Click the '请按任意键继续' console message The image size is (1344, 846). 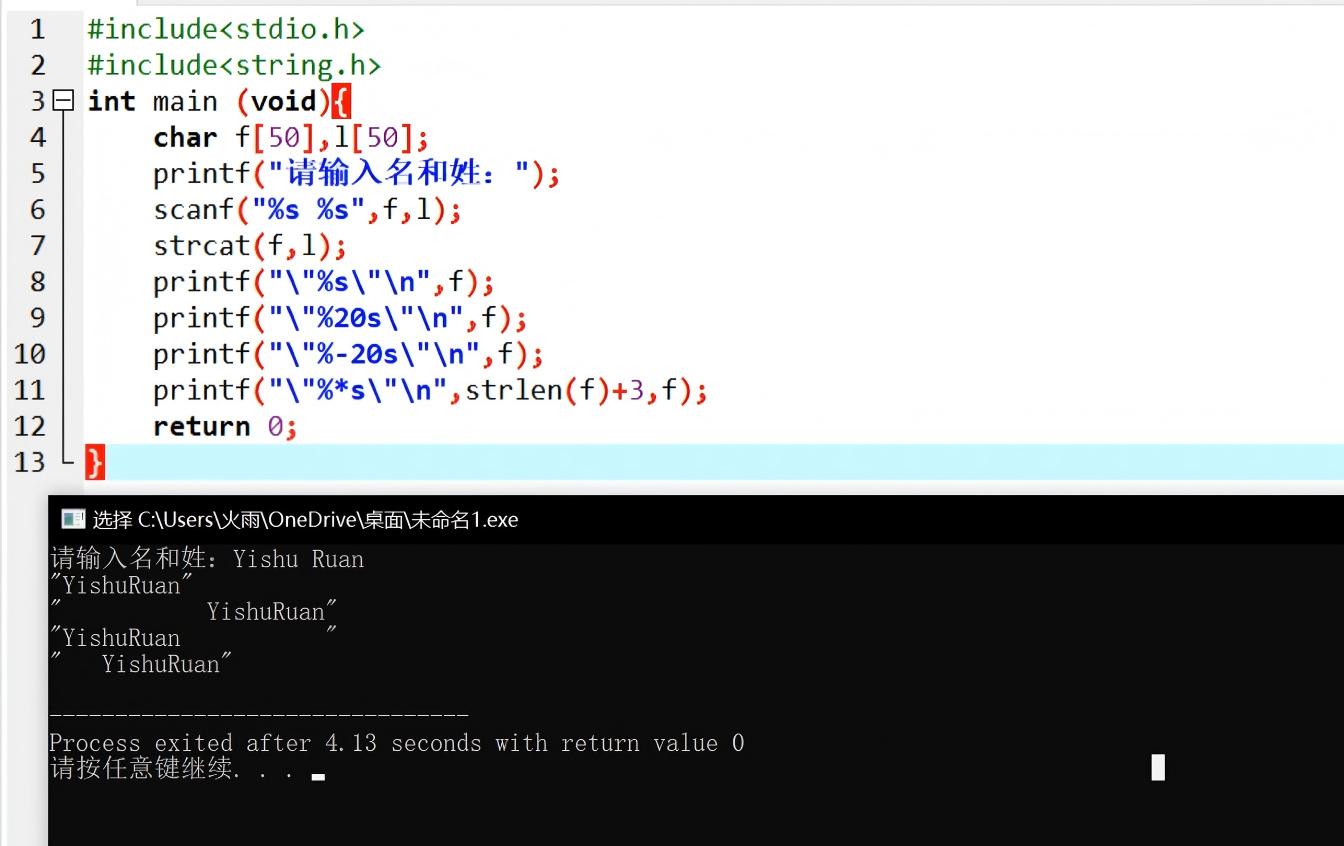click(x=172, y=769)
